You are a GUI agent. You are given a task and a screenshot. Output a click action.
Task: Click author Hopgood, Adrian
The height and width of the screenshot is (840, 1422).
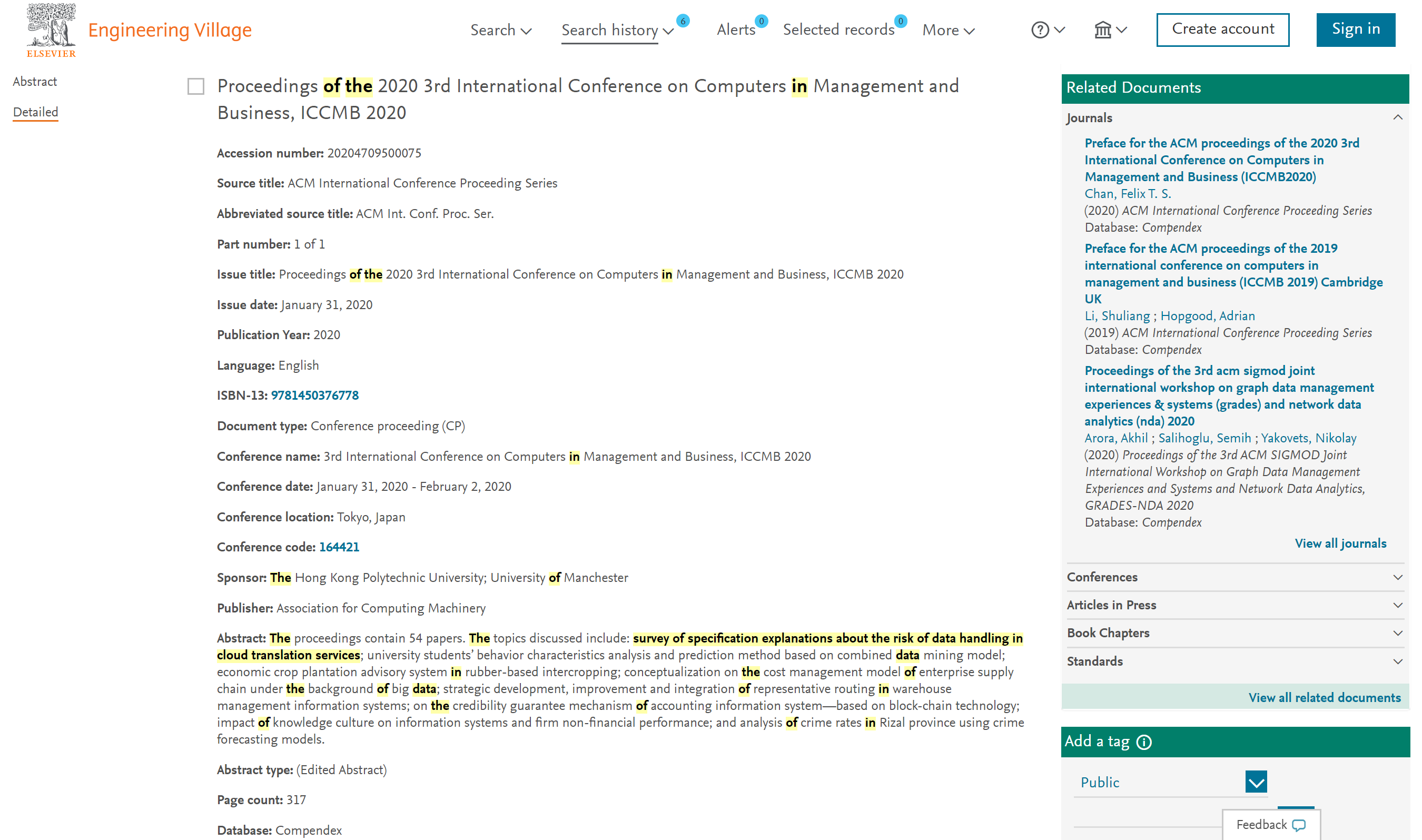(1208, 317)
